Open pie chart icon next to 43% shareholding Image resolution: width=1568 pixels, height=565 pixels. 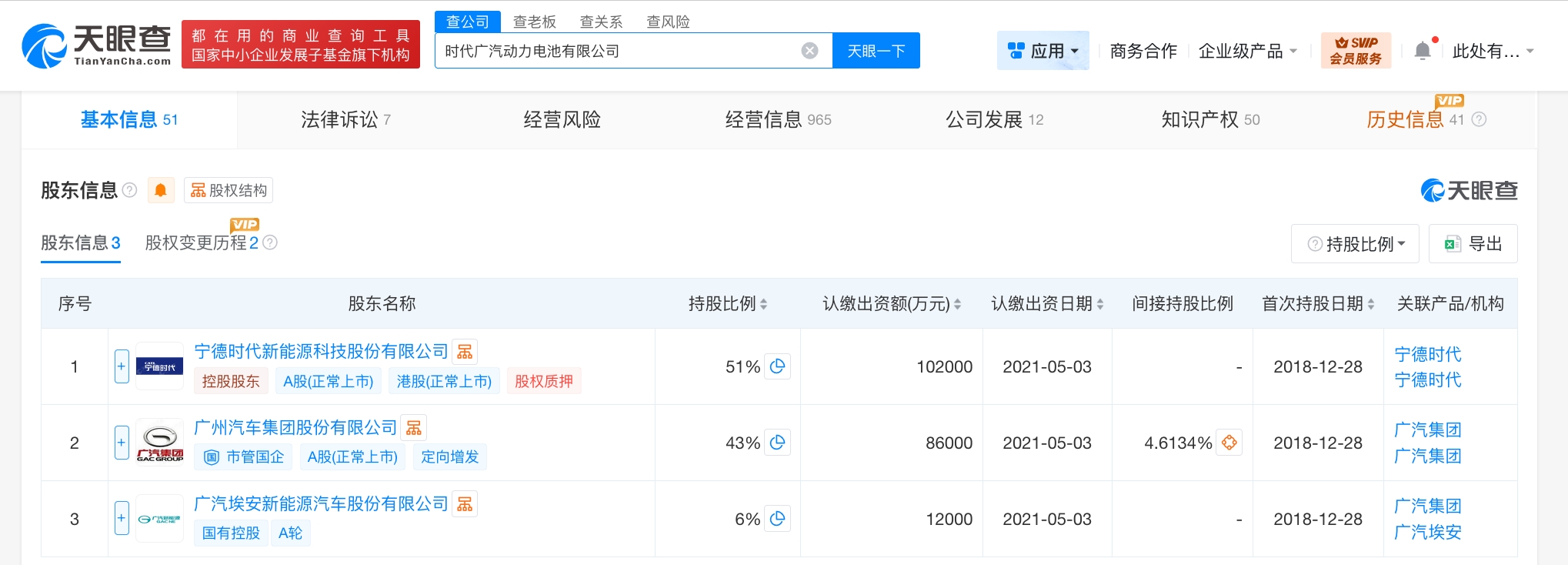click(x=778, y=443)
